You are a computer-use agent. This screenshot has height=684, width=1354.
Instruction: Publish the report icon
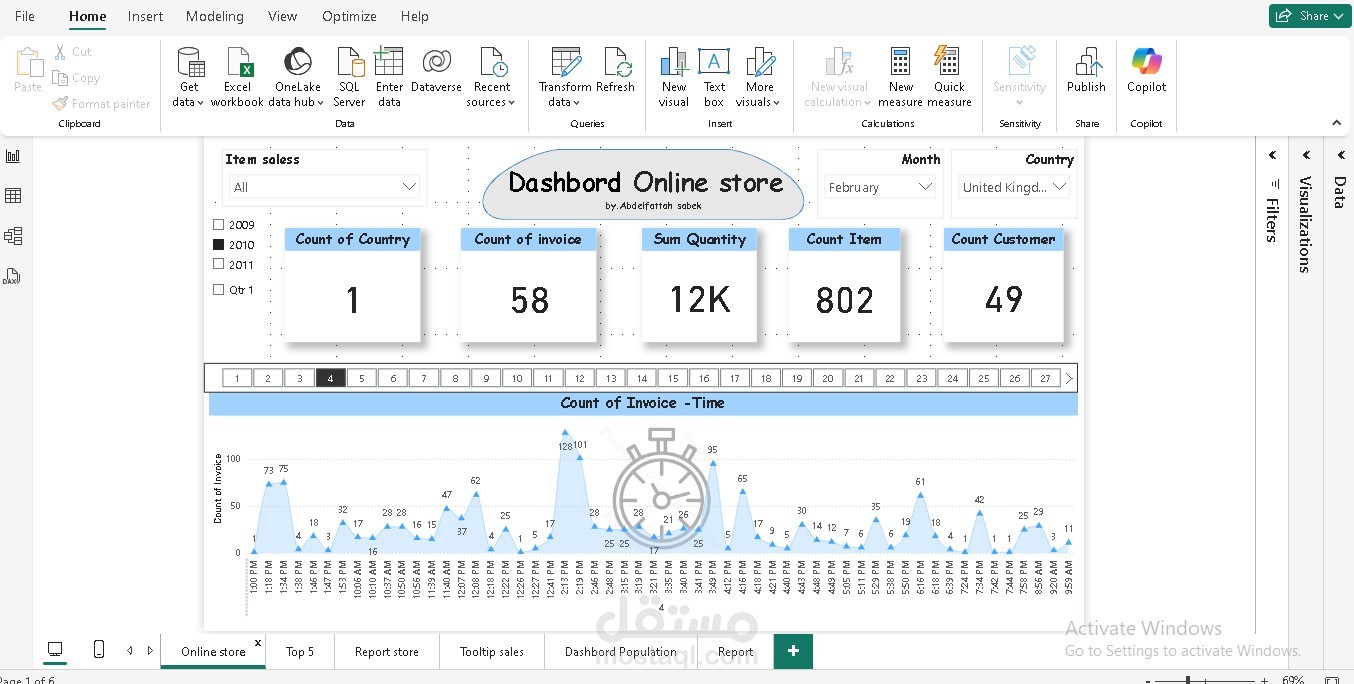point(1087,62)
